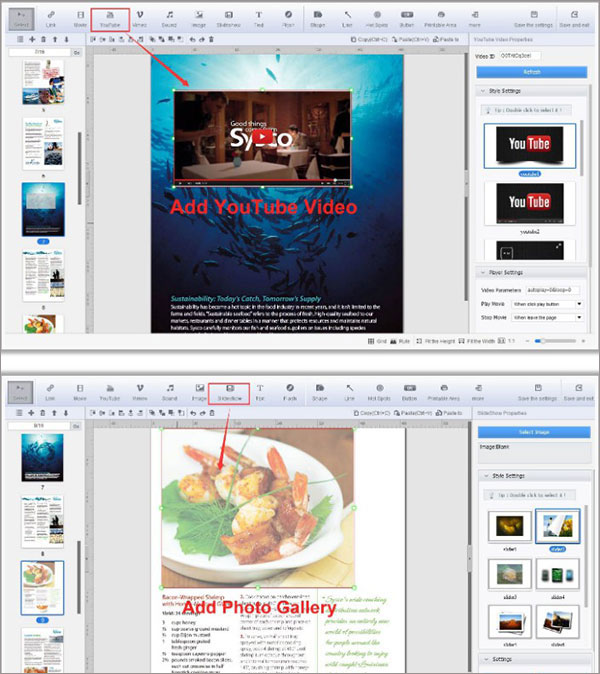Pick the Shape tool in bottom editor

point(319,393)
